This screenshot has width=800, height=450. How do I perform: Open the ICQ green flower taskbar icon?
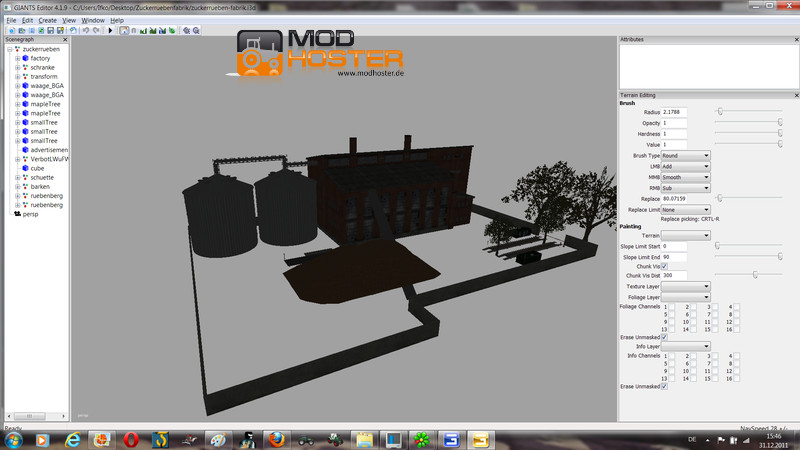pyautogui.click(x=421, y=439)
